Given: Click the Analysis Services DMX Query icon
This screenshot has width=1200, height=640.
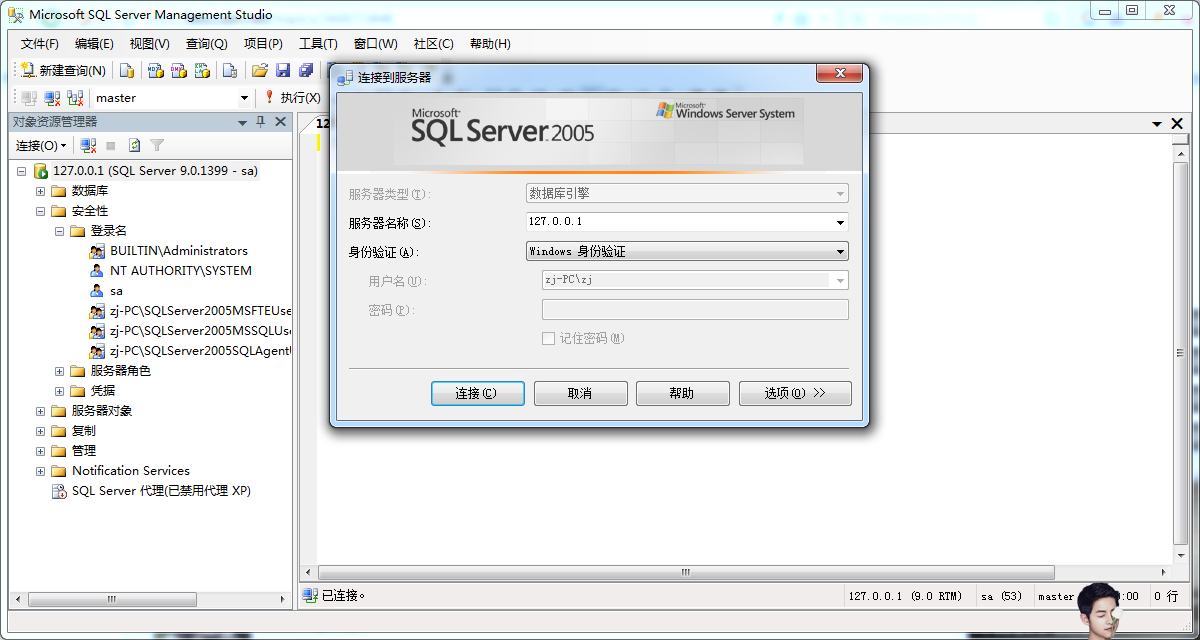Looking at the screenshot, I should (179, 70).
